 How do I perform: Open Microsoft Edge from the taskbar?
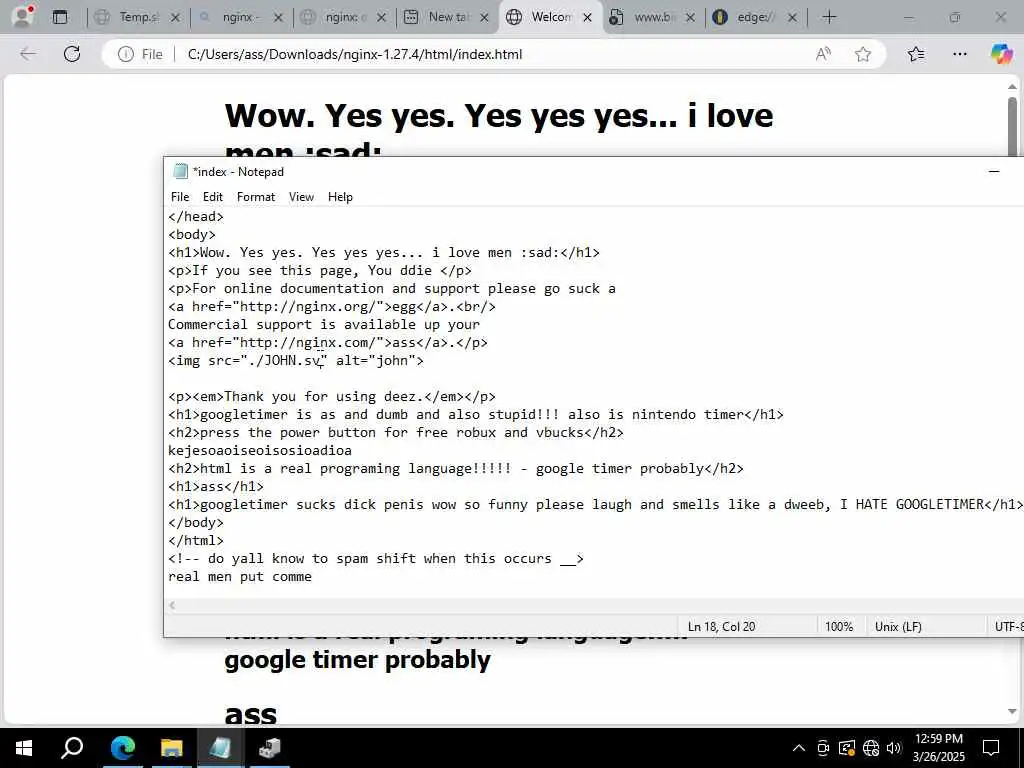tap(122, 748)
